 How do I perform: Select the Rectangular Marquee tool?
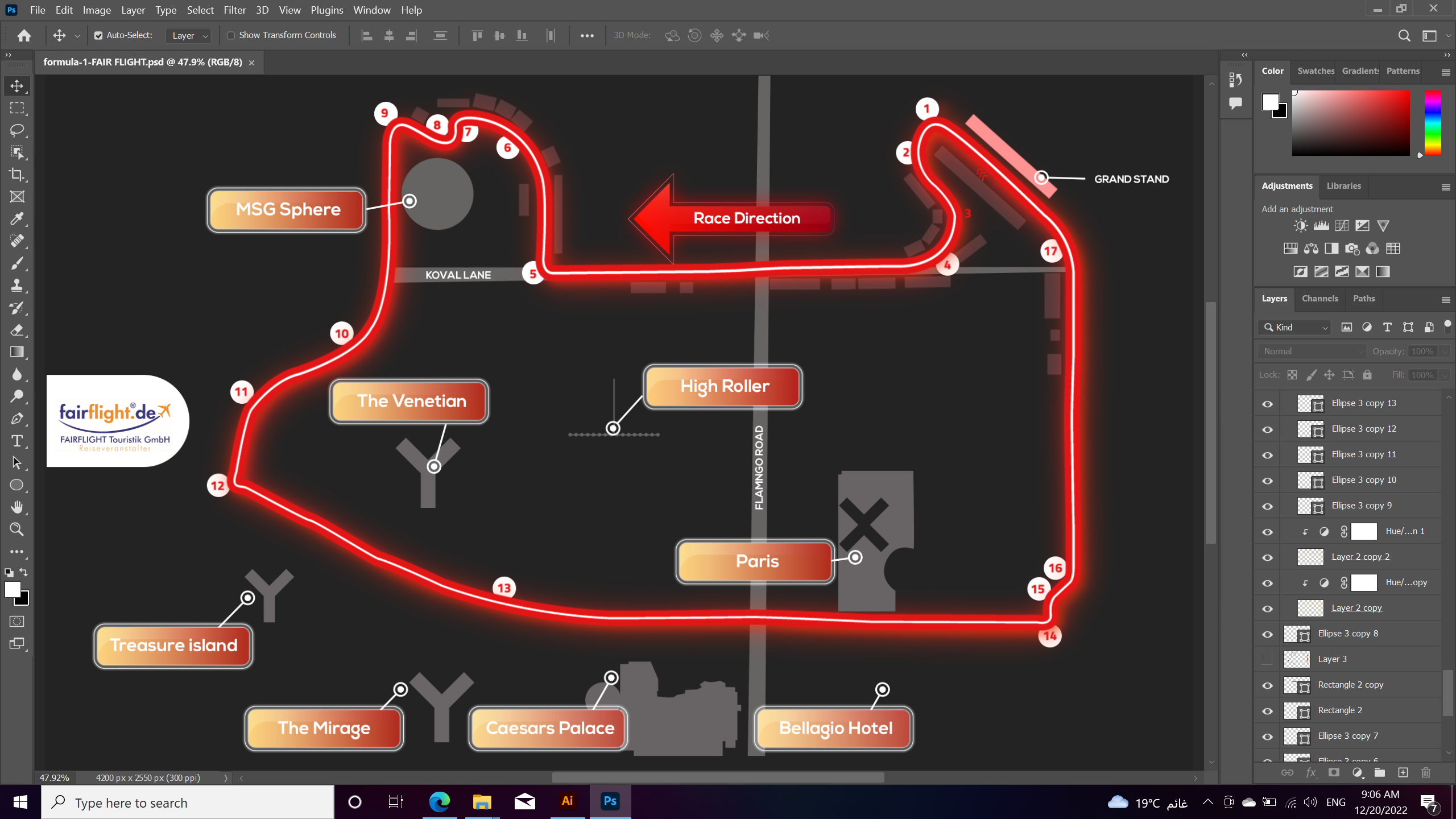tap(17, 108)
